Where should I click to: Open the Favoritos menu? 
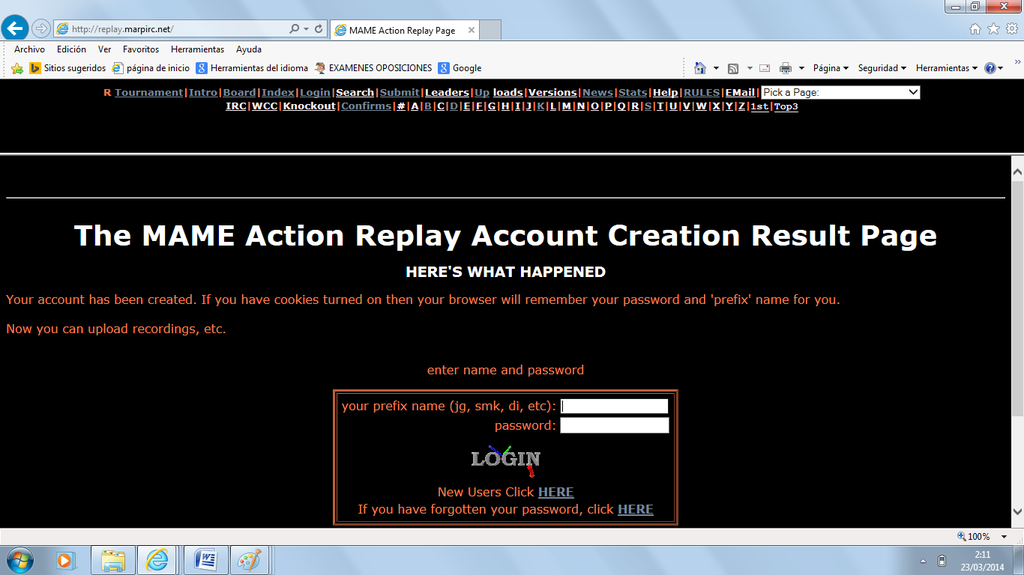pos(141,49)
